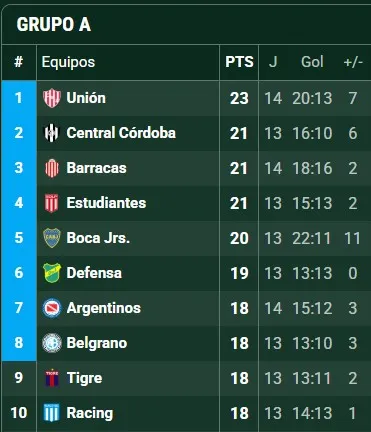Click the Argentinos crest icon

point(52,308)
